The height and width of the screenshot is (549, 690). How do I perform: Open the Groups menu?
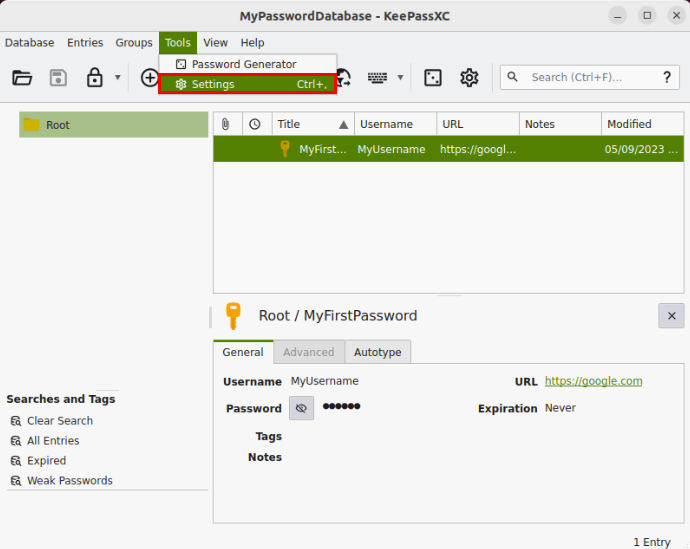(134, 43)
